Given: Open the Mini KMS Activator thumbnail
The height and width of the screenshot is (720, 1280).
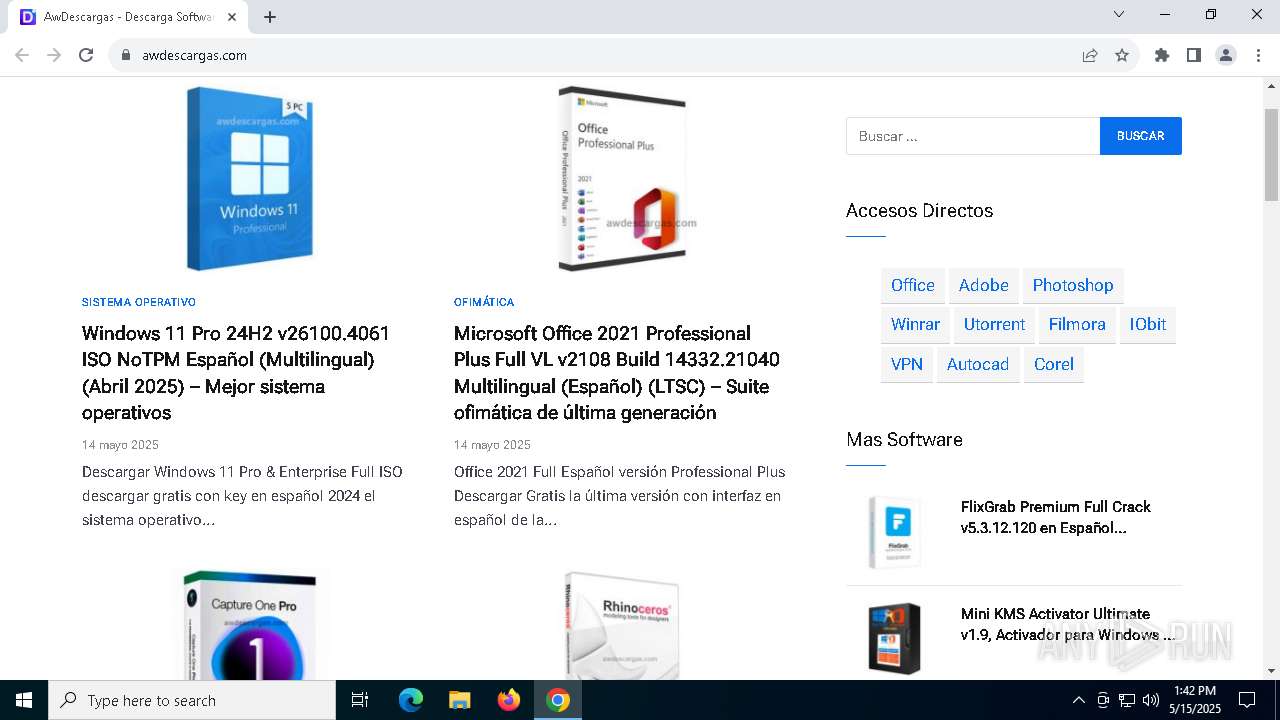Looking at the screenshot, I should pos(895,638).
